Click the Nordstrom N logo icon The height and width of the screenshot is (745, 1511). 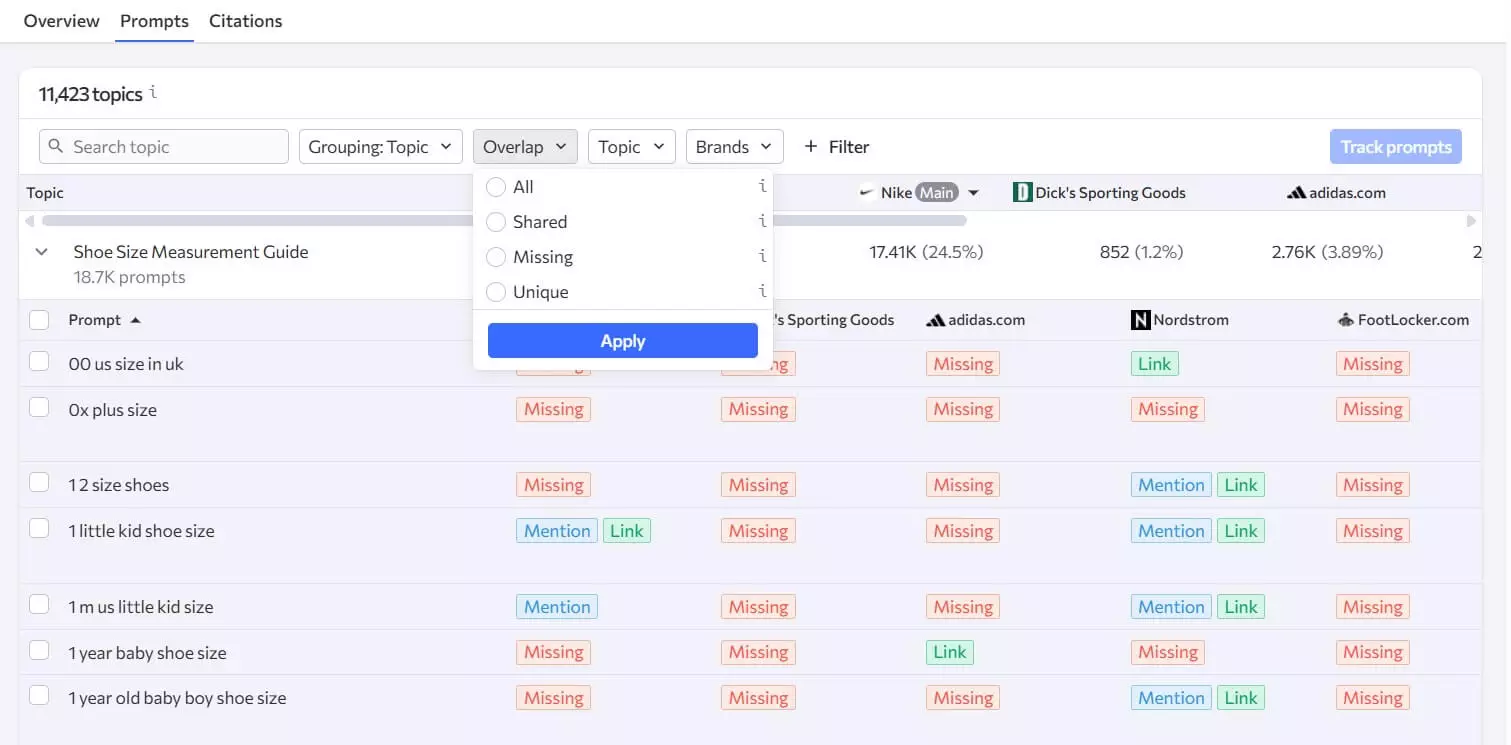pos(1140,320)
